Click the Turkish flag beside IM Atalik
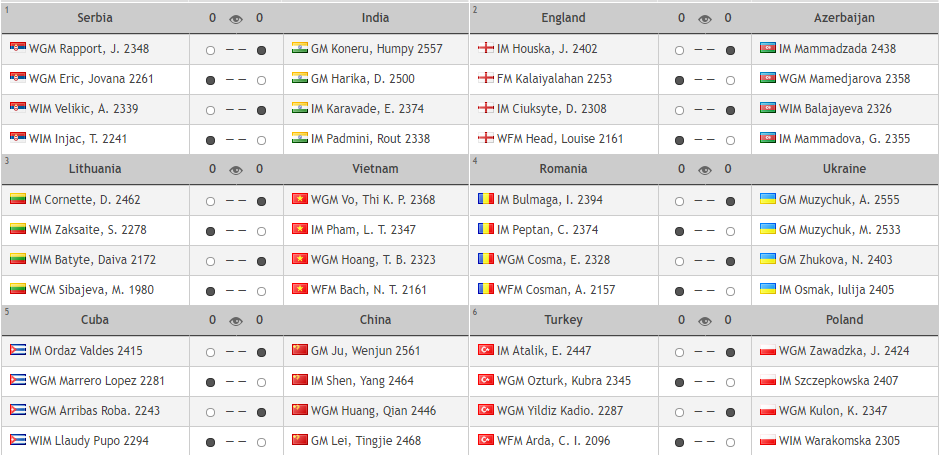The width and height of the screenshot is (939, 455). click(486, 350)
